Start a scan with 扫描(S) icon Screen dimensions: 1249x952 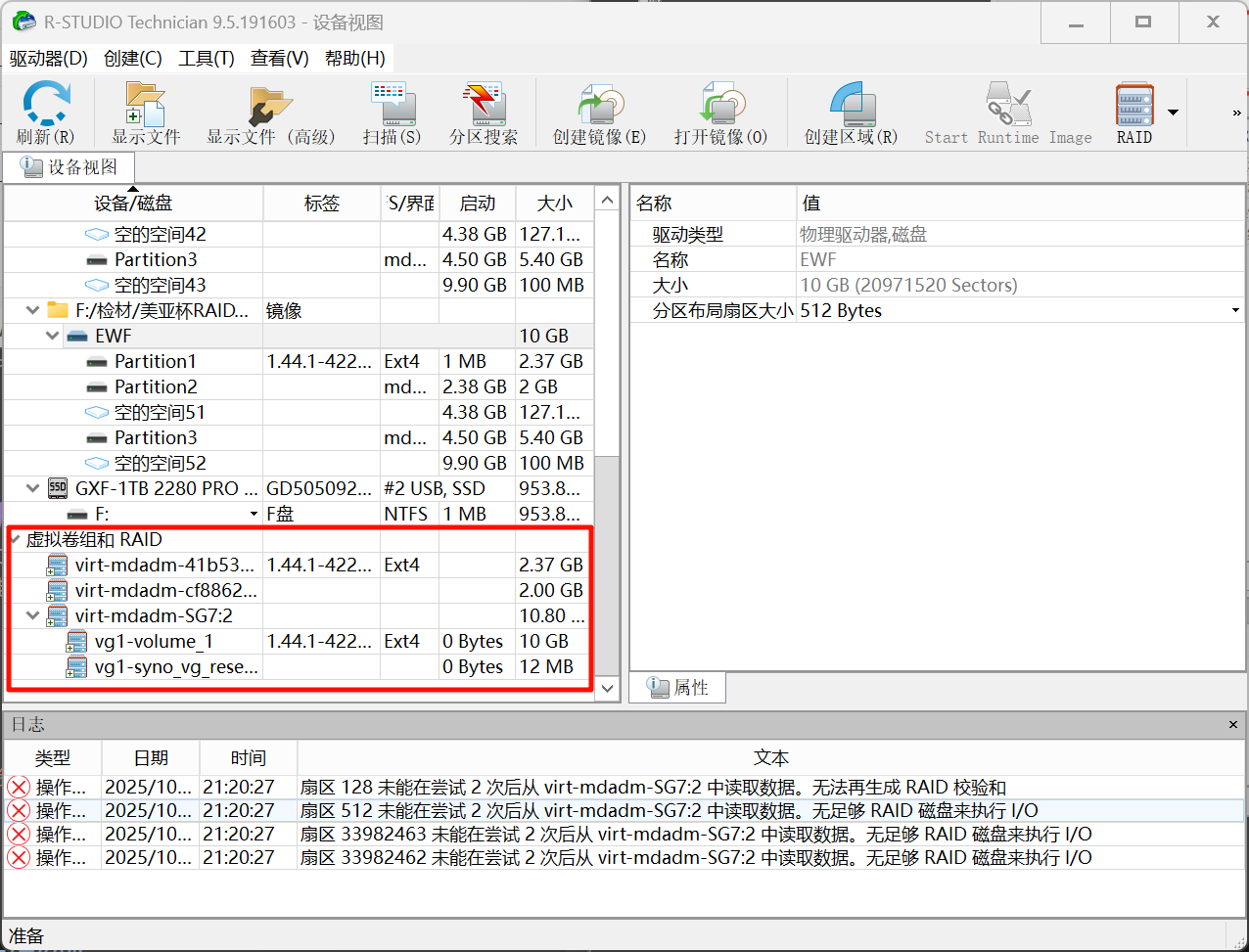click(392, 104)
